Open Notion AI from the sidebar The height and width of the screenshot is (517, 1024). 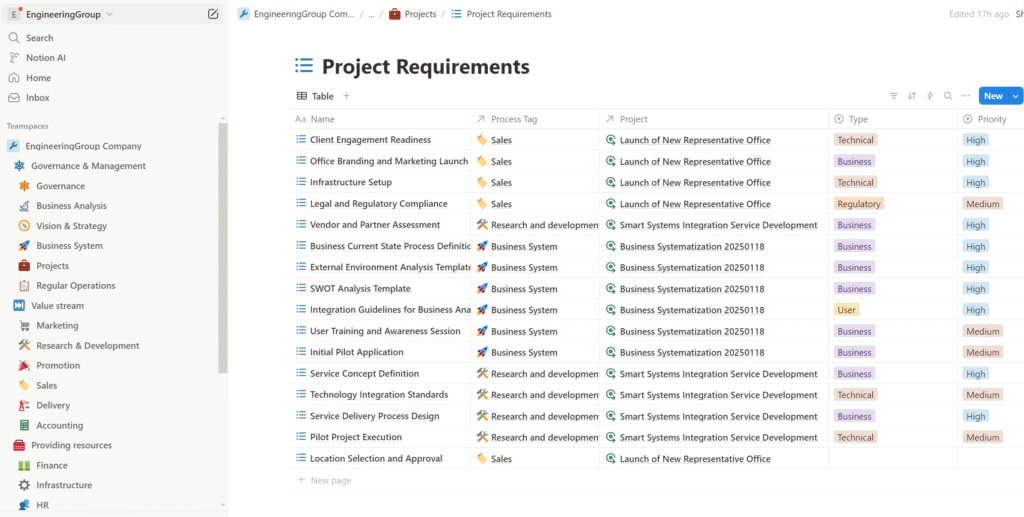[46, 58]
